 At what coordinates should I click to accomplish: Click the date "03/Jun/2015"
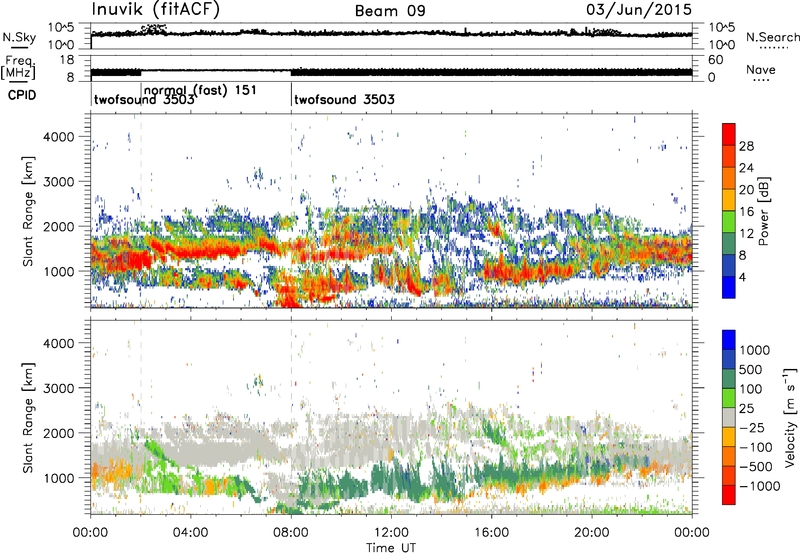639,10
